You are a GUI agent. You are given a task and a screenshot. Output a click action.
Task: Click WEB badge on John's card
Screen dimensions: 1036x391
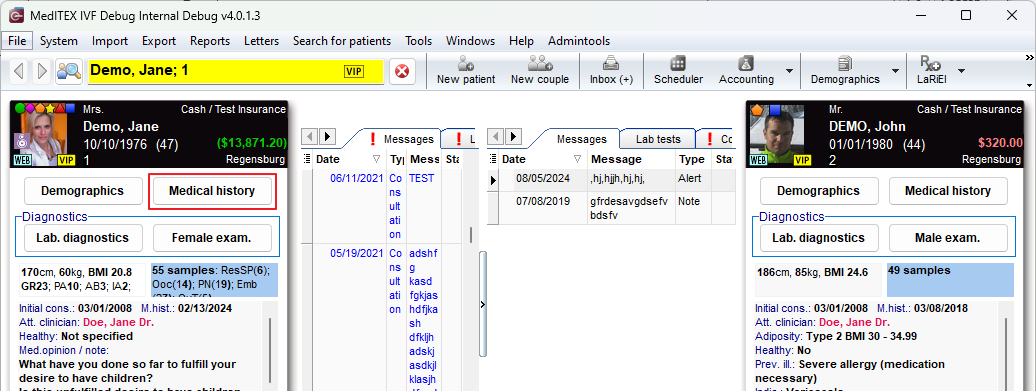[759, 160]
